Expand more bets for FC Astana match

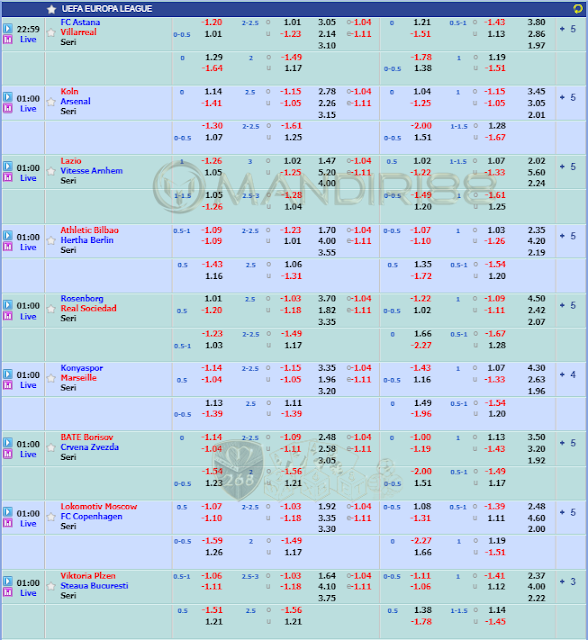pyautogui.click(x=568, y=29)
